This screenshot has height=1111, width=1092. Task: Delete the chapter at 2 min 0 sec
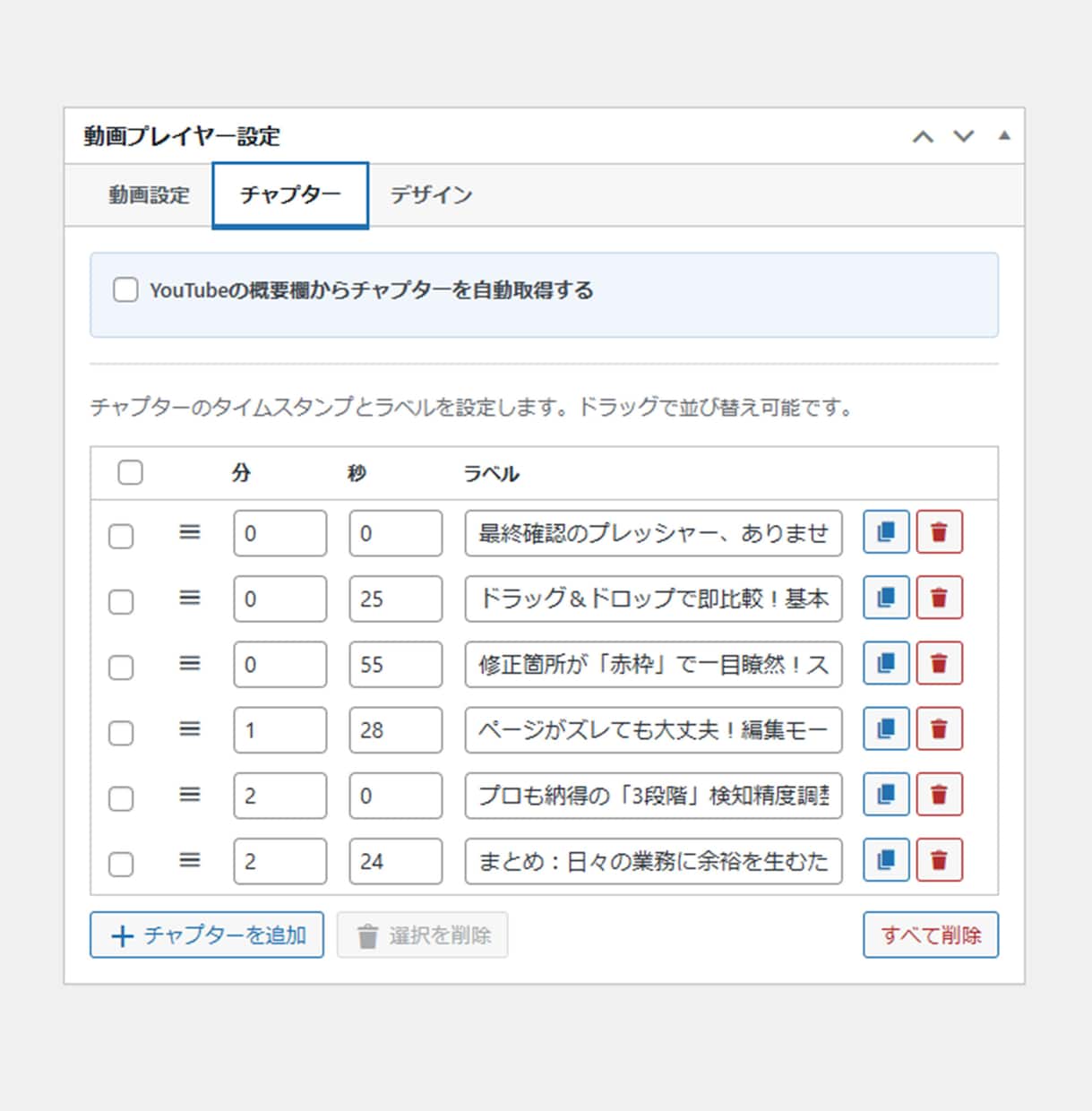tap(939, 794)
